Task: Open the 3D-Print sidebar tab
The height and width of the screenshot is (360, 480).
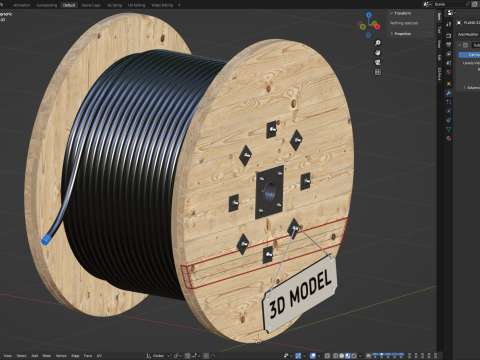Action: [439, 74]
